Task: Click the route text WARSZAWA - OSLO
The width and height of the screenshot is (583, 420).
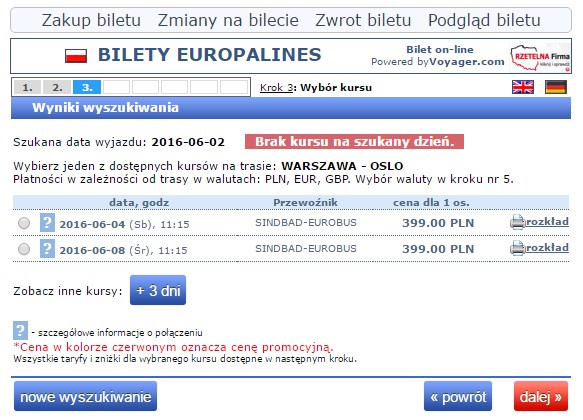Action: point(342,166)
